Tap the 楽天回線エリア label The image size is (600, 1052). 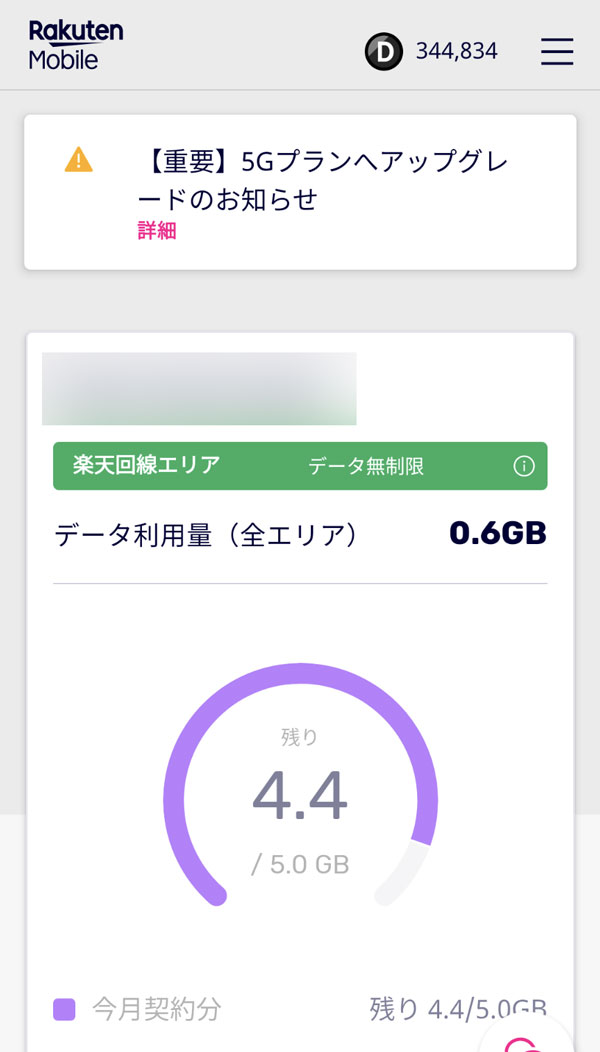pyautogui.click(x=146, y=465)
